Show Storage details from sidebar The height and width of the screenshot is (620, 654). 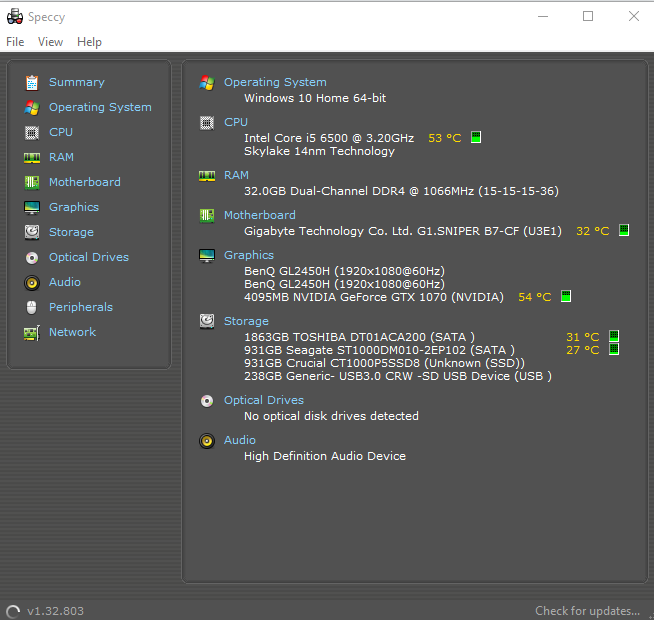point(71,232)
